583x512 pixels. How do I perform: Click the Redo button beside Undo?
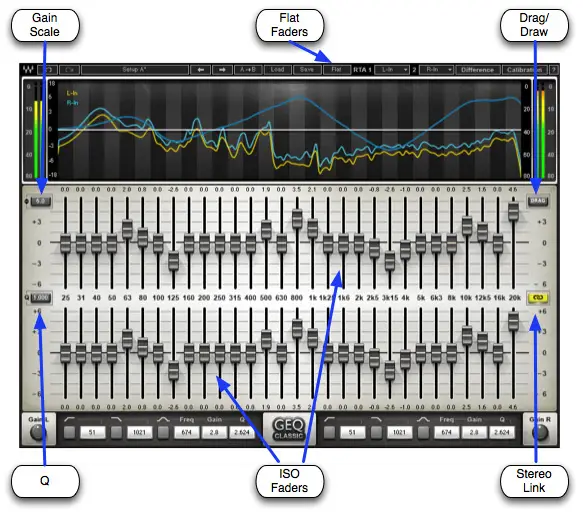pyautogui.click(x=69, y=70)
